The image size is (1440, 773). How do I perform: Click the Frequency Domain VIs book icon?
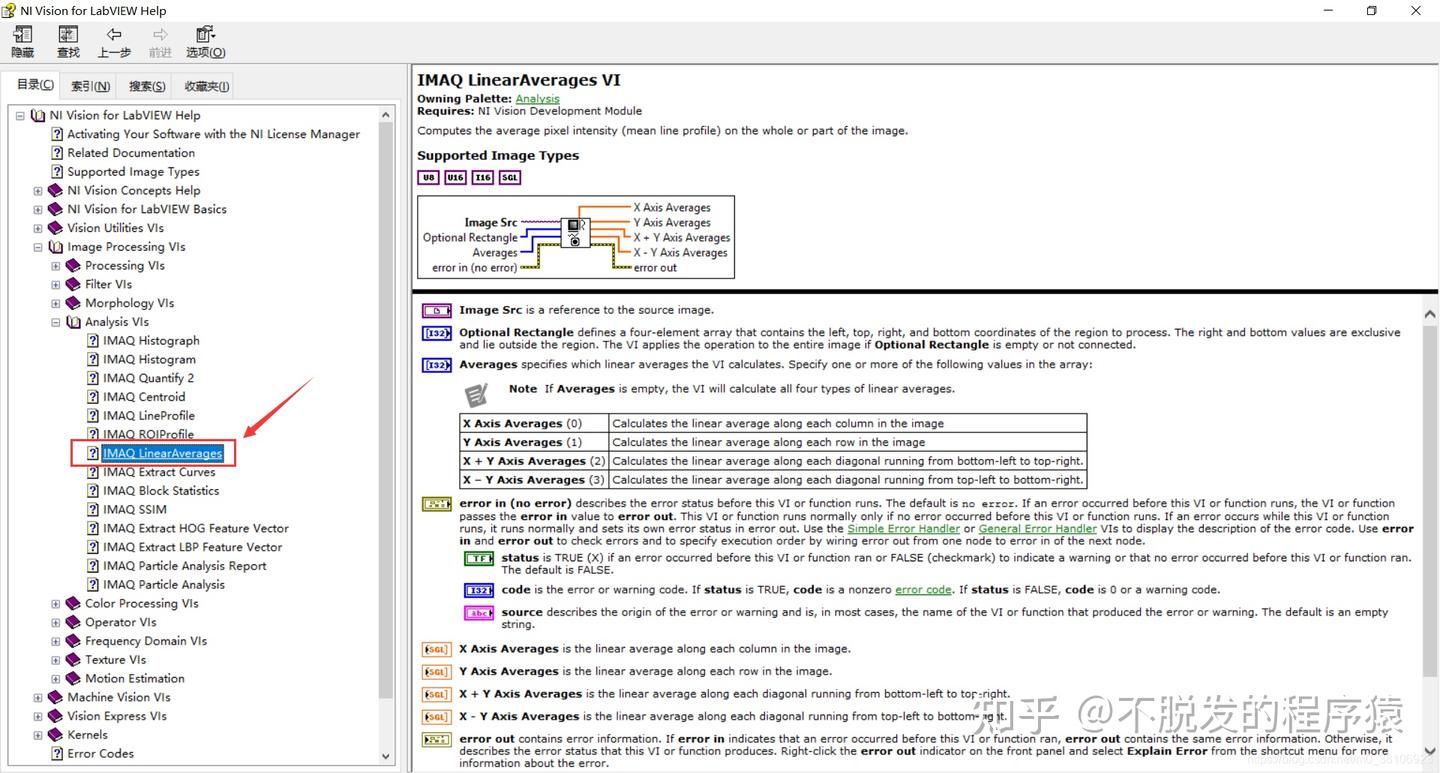tap(73, 641)
